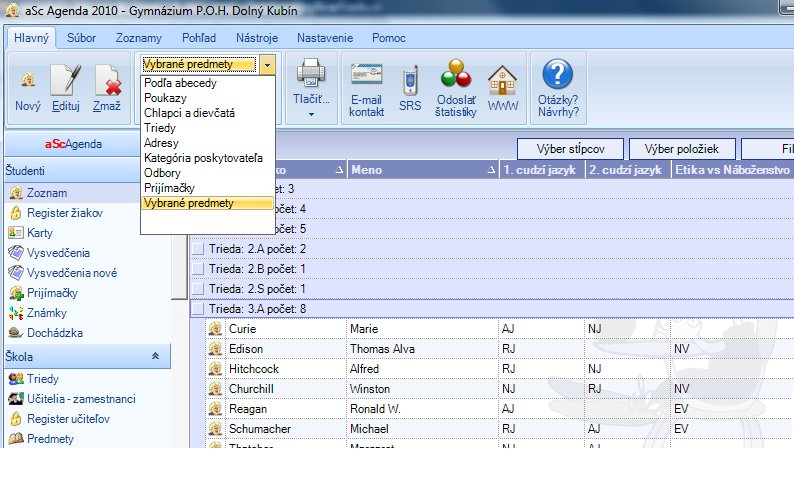Tick checkbox for Trieda: 2.S
This screenshot has height=477, width=794.
198,289
